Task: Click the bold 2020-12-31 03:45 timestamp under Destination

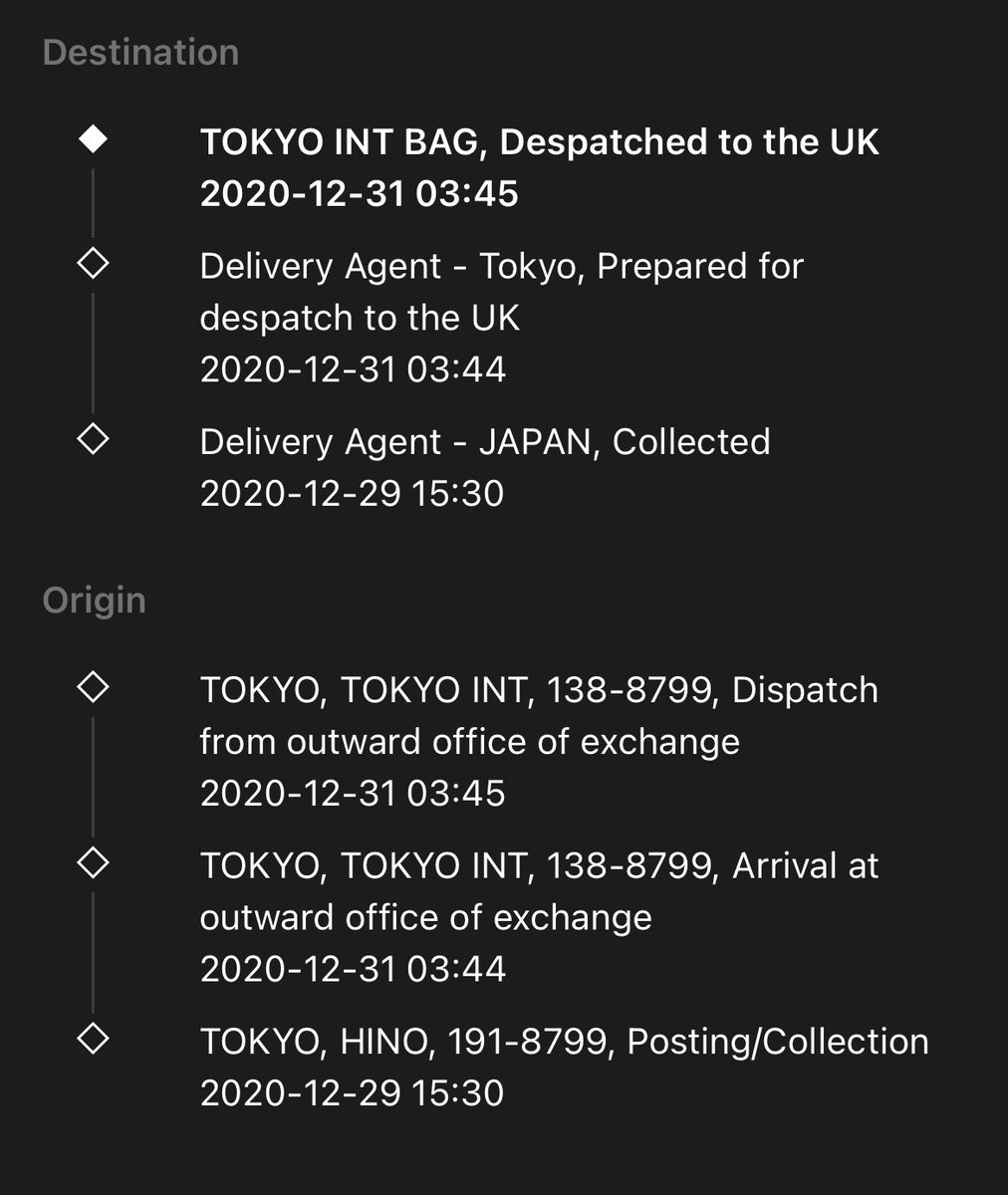Action: (x=359, y=194)
